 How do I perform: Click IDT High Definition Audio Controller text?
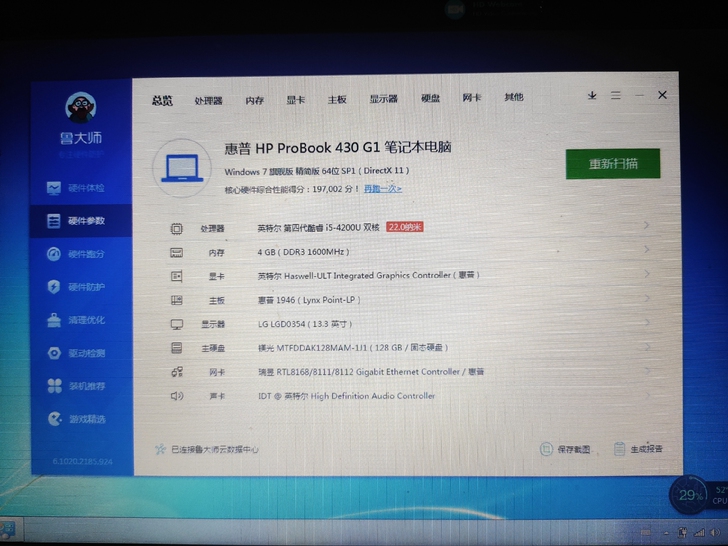[346, 396]
